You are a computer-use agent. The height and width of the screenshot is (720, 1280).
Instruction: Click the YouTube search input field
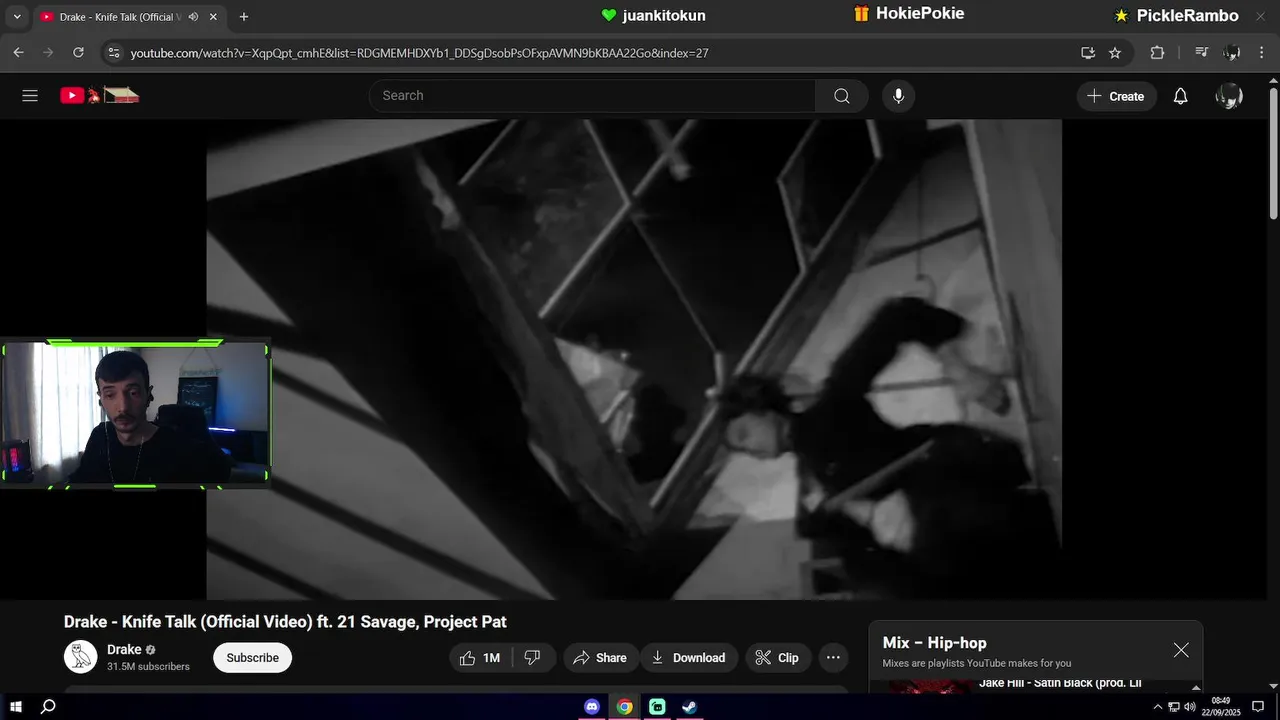coord(592,96)
